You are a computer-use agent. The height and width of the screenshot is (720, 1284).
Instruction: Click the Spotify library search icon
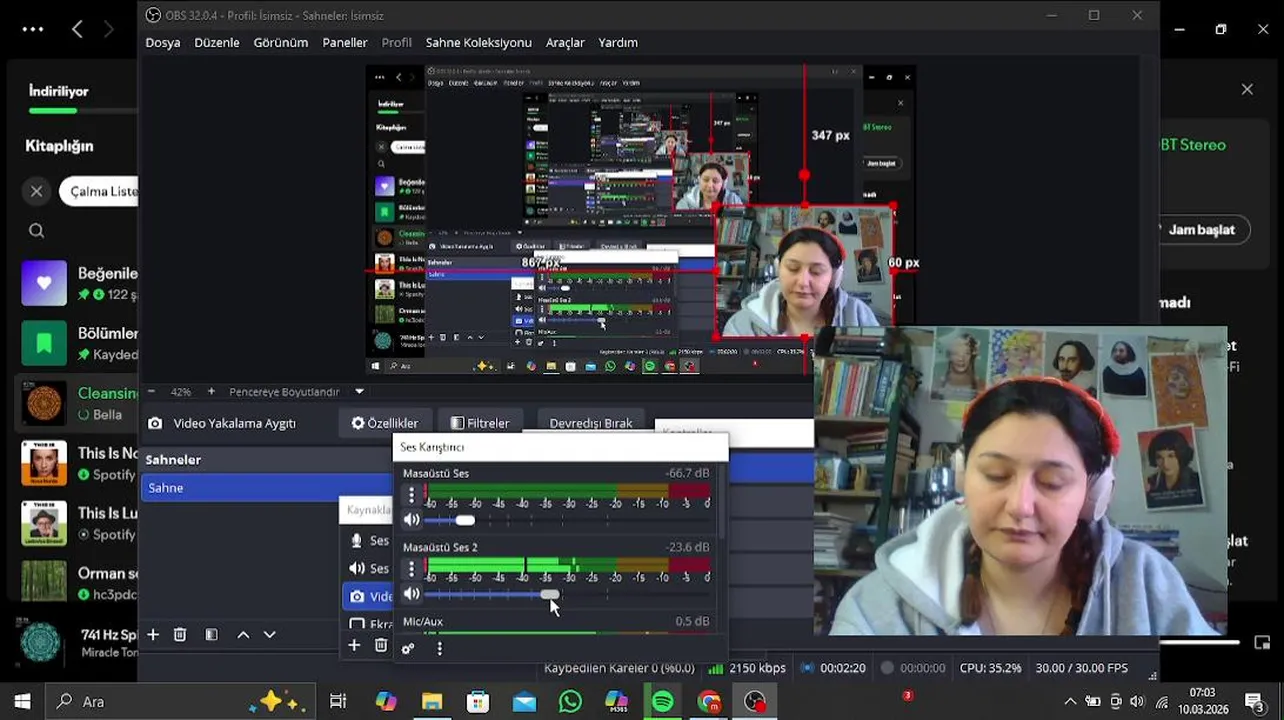click(x=37, y=231)
